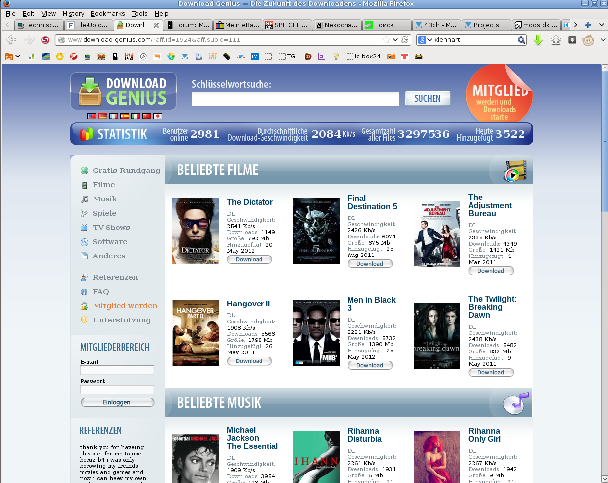
Task: Start search with the magnifier icon
Action: coord(521,40)
